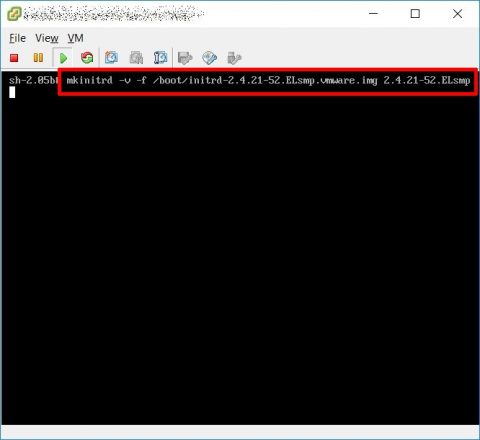Click the white terminal cursor block

pyautogui.click(x=12, y=92)
